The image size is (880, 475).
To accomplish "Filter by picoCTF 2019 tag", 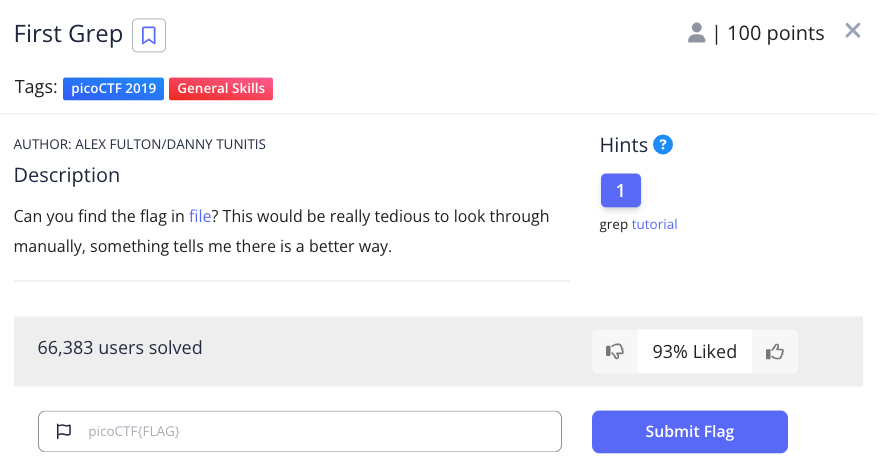I will (x=113, y=88).
